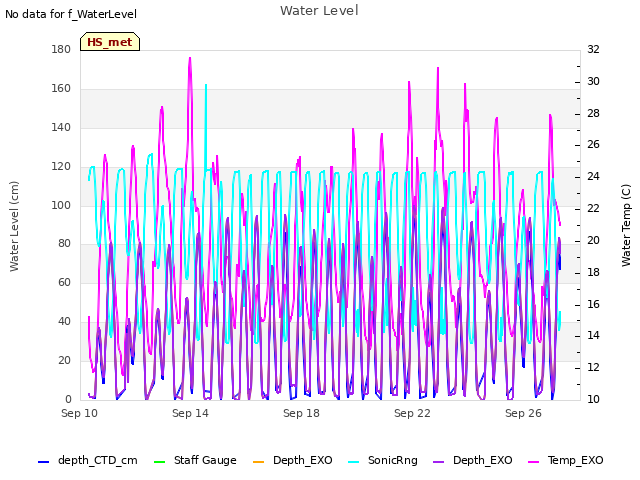Viewport: 640px width, 480px height.
Task: Click the 30 right axis value
Action: coord(593,81)
